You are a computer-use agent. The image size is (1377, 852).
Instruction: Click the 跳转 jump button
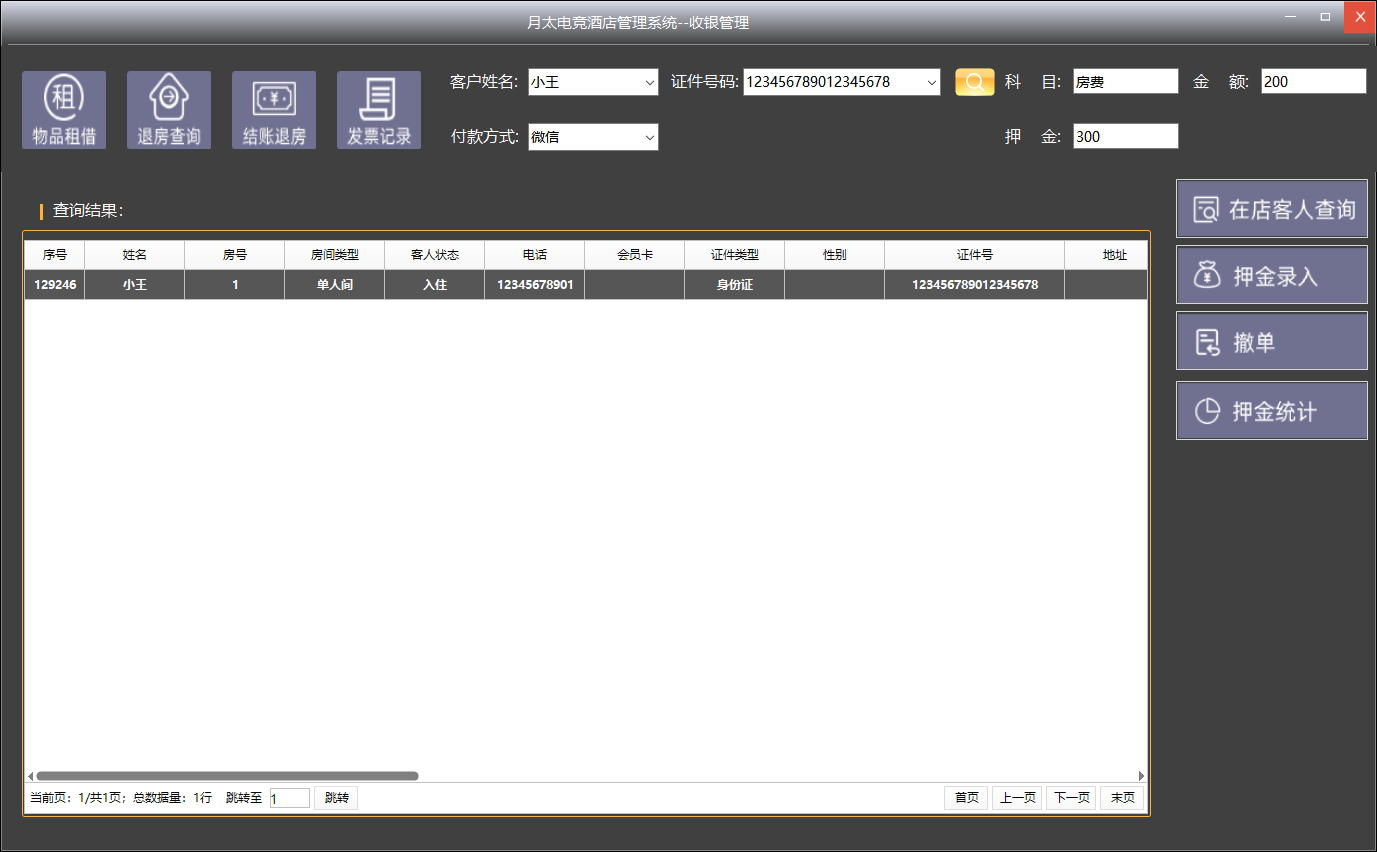pyautogui.click(x=336, y=798)
